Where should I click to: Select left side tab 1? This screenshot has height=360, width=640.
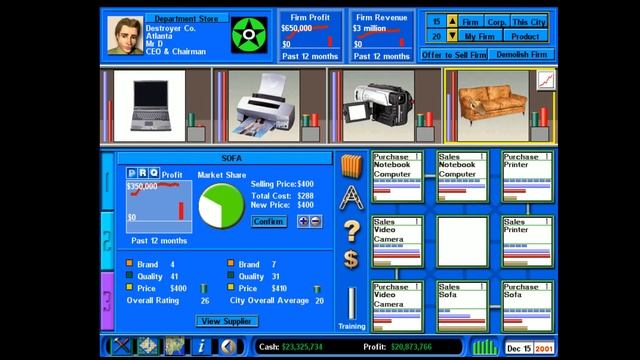(107, 181)
